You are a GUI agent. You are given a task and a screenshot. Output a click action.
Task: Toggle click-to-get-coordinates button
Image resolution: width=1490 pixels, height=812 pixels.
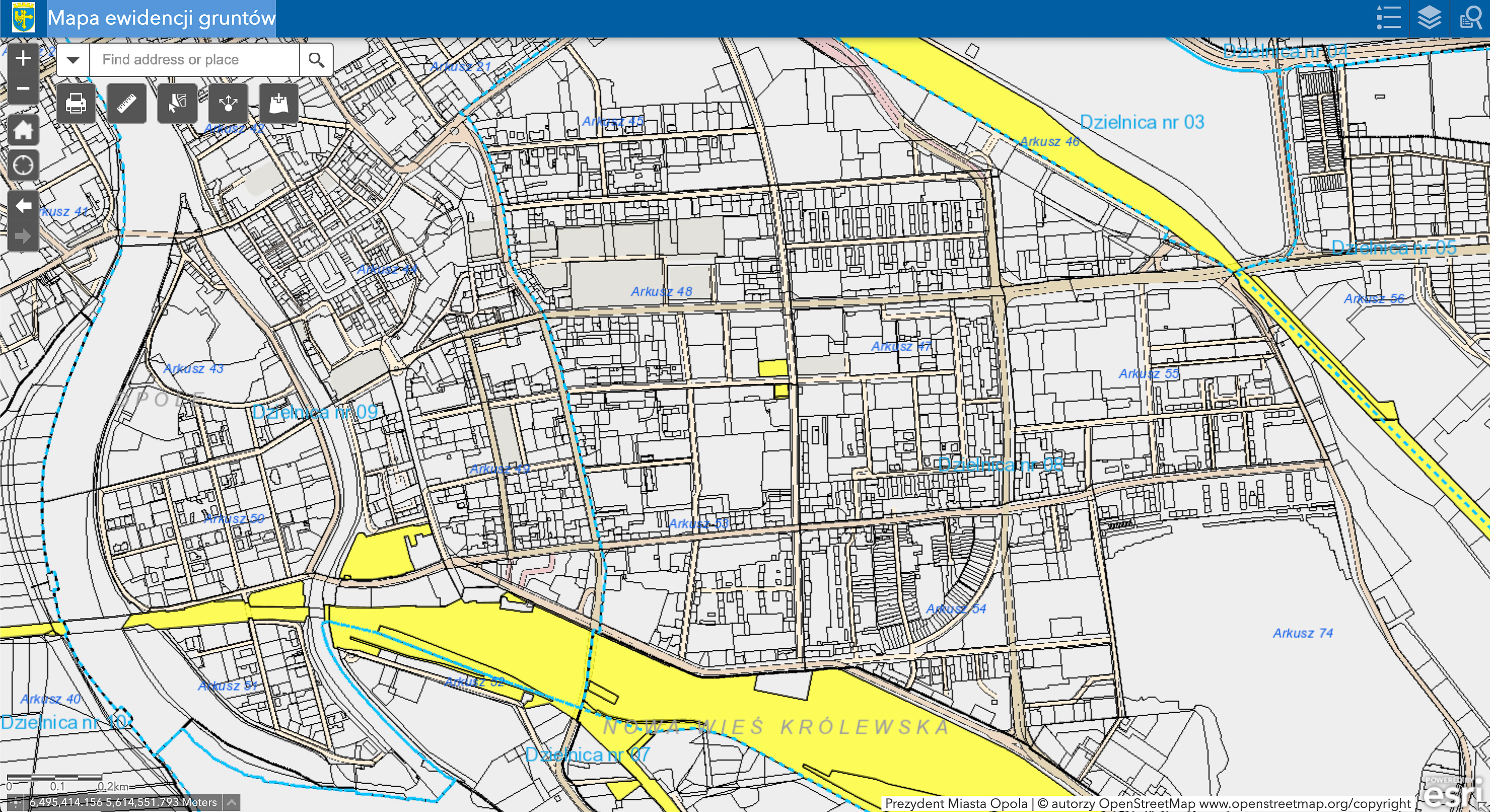pyautogui.click(x=15, y=802)
